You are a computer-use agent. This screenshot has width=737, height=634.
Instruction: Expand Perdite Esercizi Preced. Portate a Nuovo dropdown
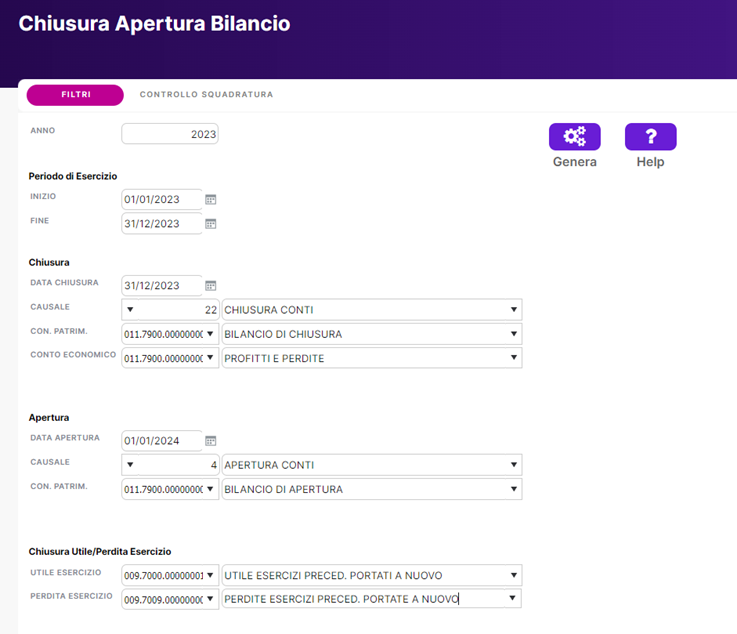pos(512,598)
